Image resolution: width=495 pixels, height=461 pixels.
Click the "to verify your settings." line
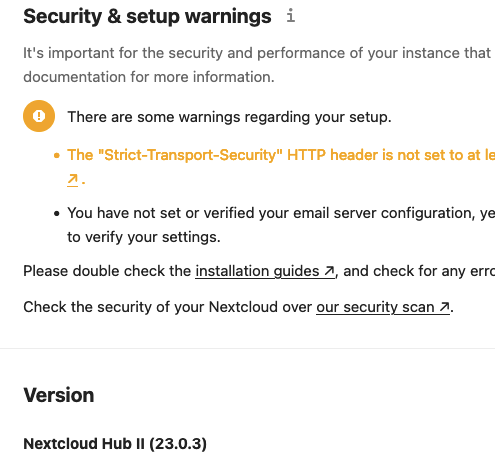144,237
